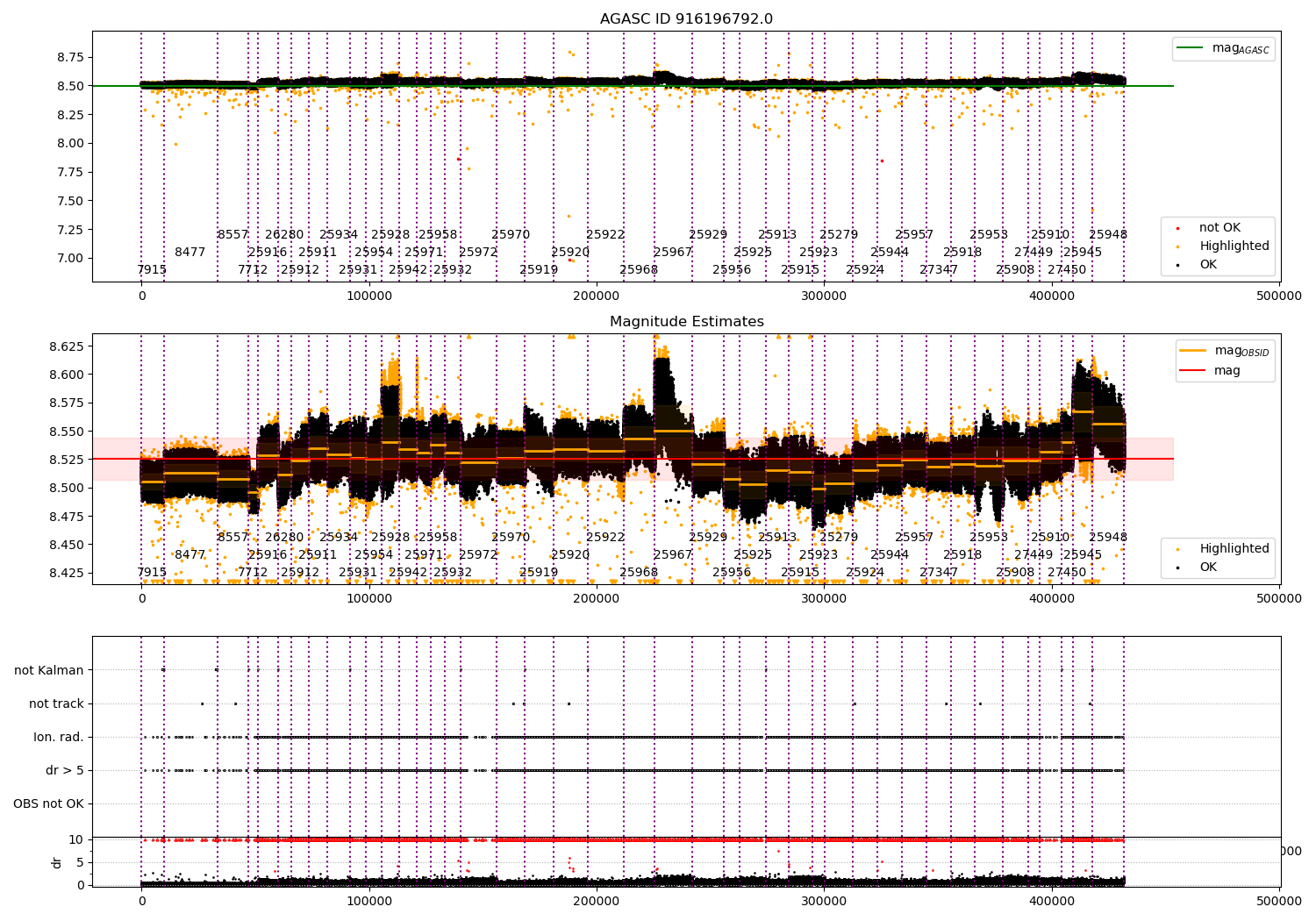The image size is (1316, 921).
Task: Click 'Highlighted' in the Magnitude Estimates legend
Action: 1234,549
